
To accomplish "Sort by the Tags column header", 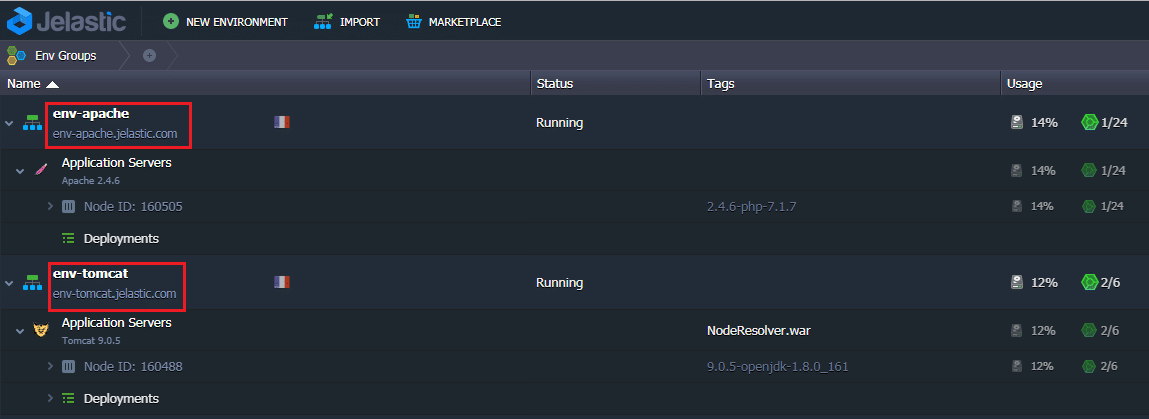I will [851, 84].
